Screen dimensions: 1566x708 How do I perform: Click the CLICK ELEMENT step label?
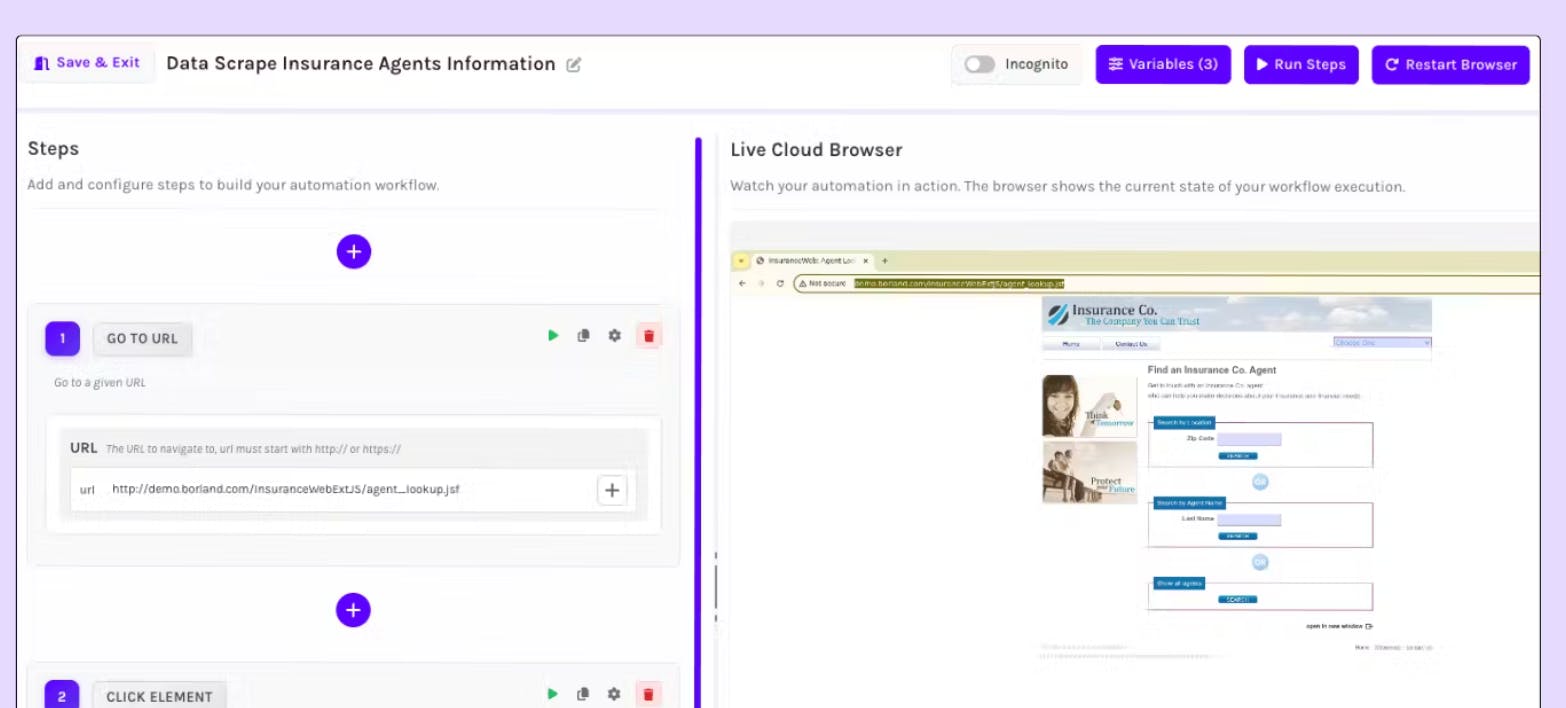coord(159,696)
